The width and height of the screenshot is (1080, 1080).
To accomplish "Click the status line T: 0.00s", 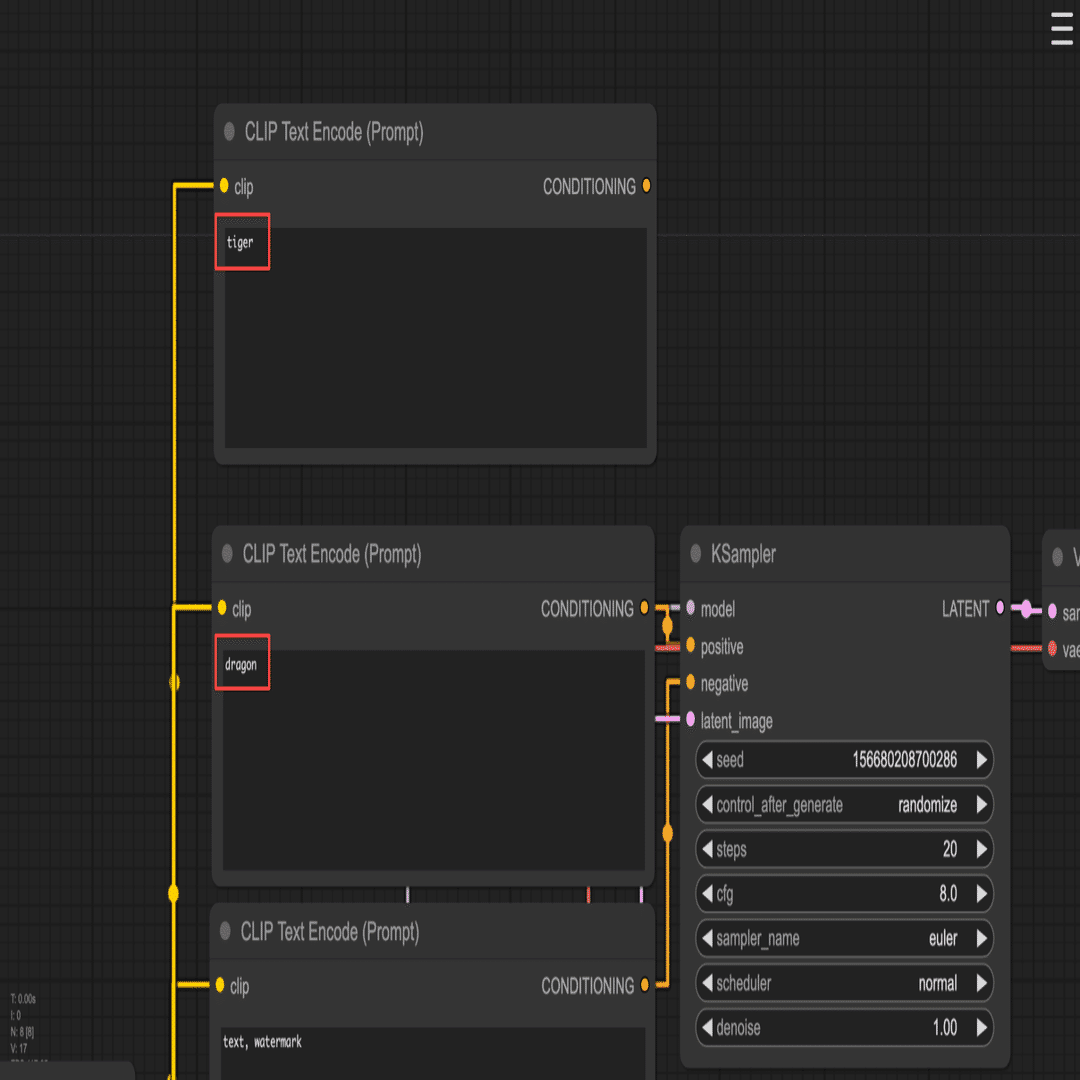I will click(23, 999).
